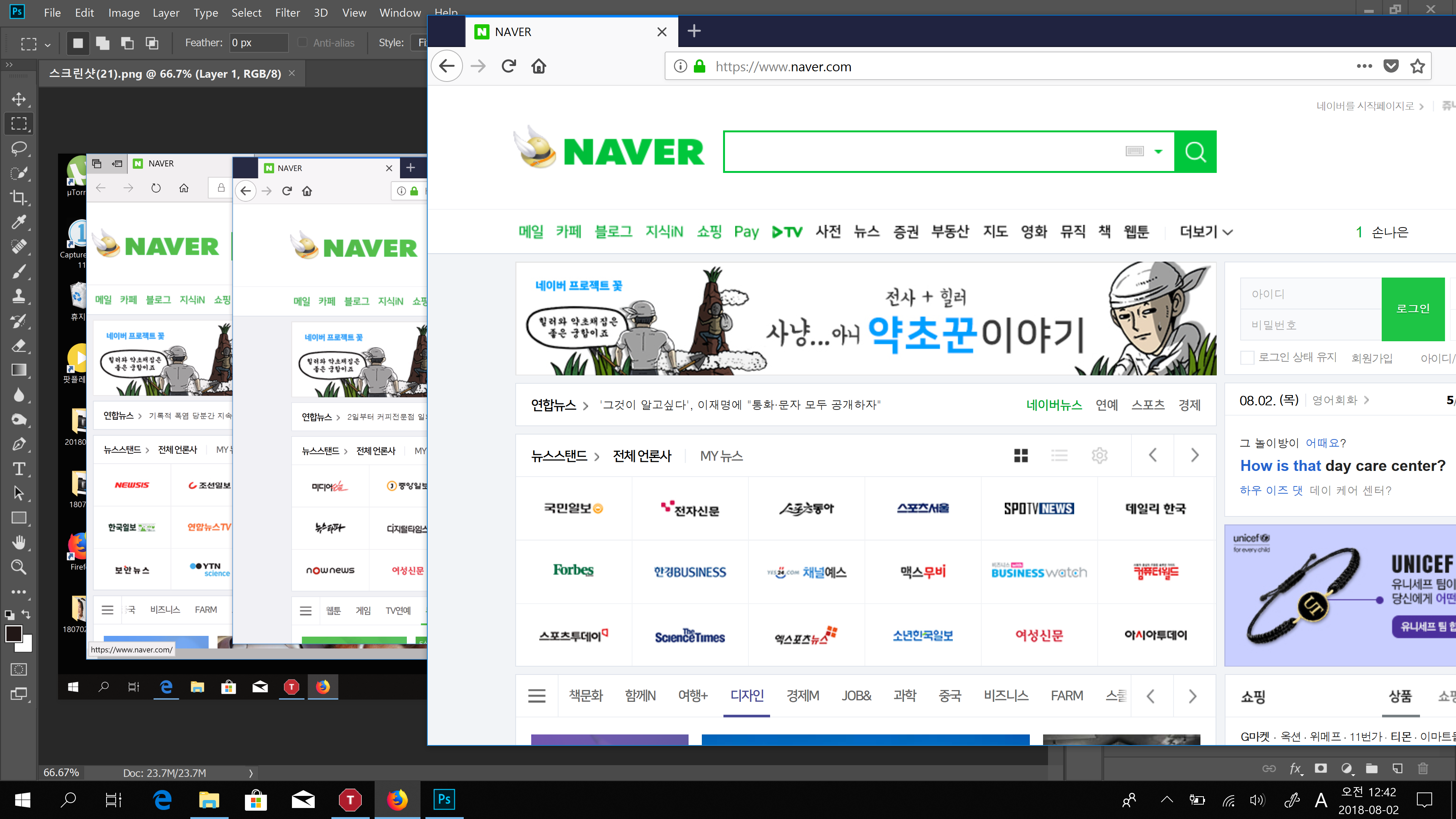Screen dimensions: 1456x819
Task: Open Photoshop Layer menu
Action: click(x=166, y=13)
